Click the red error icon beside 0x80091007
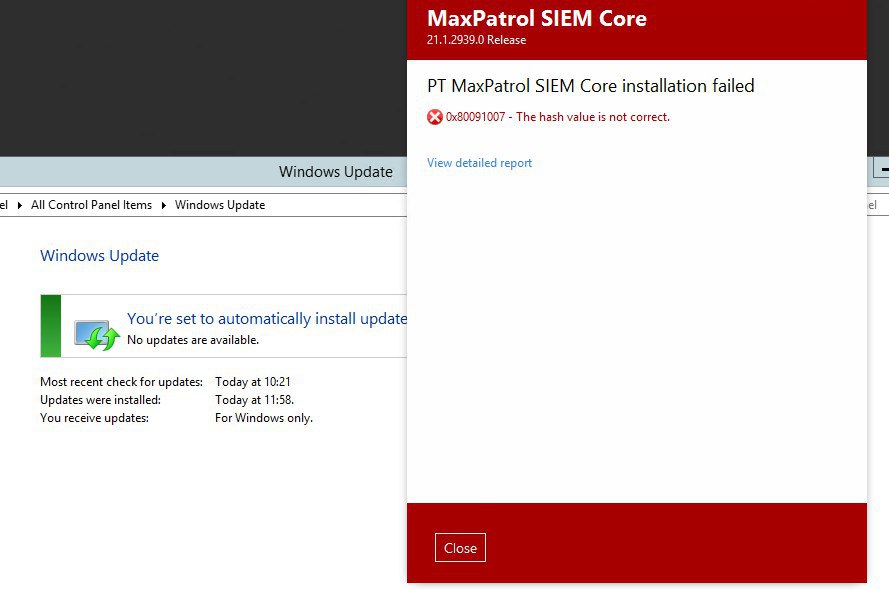 click(x=435, y=117)
